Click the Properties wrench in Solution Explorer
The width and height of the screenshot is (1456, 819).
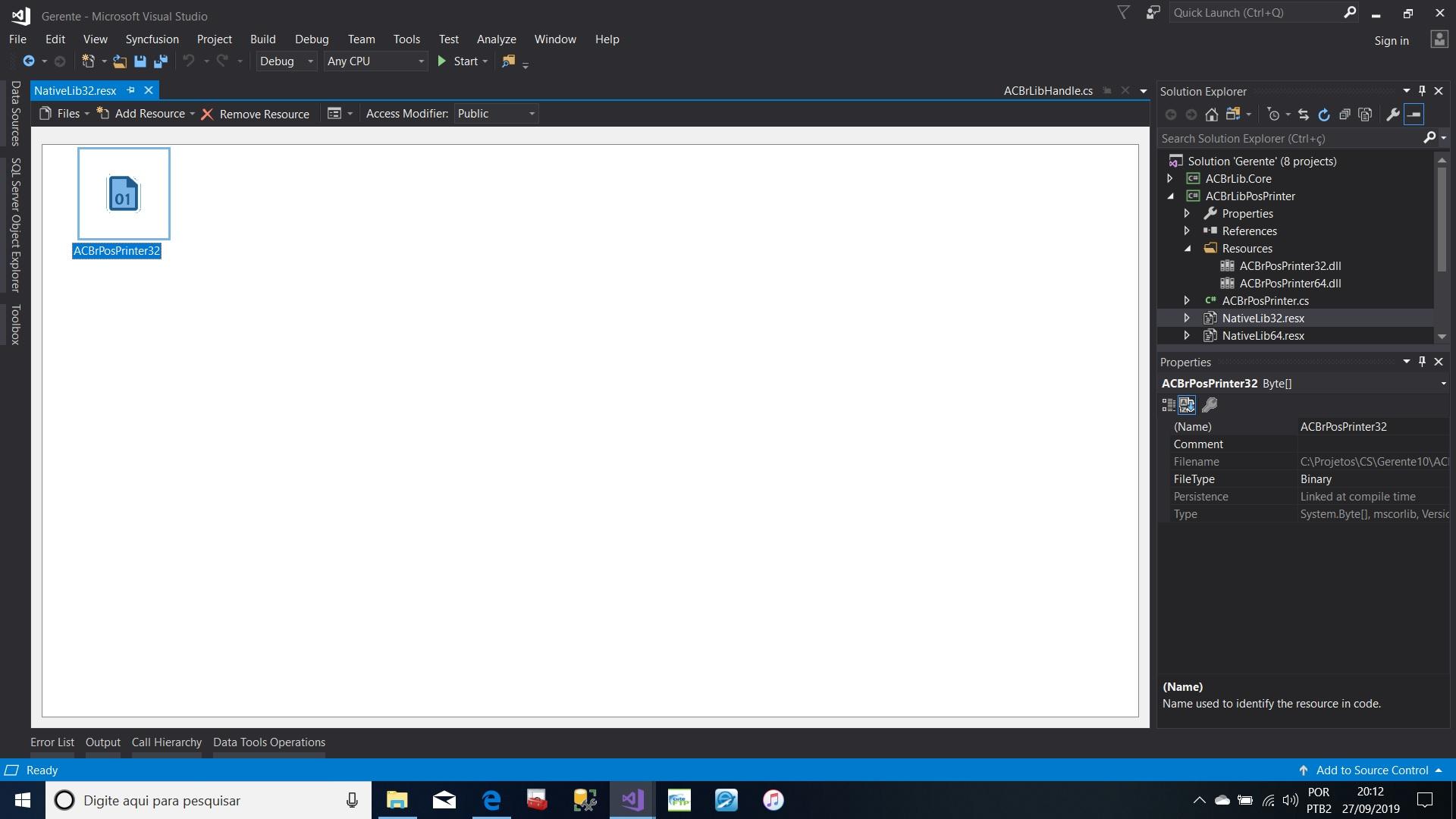(x=1393, y=115)
